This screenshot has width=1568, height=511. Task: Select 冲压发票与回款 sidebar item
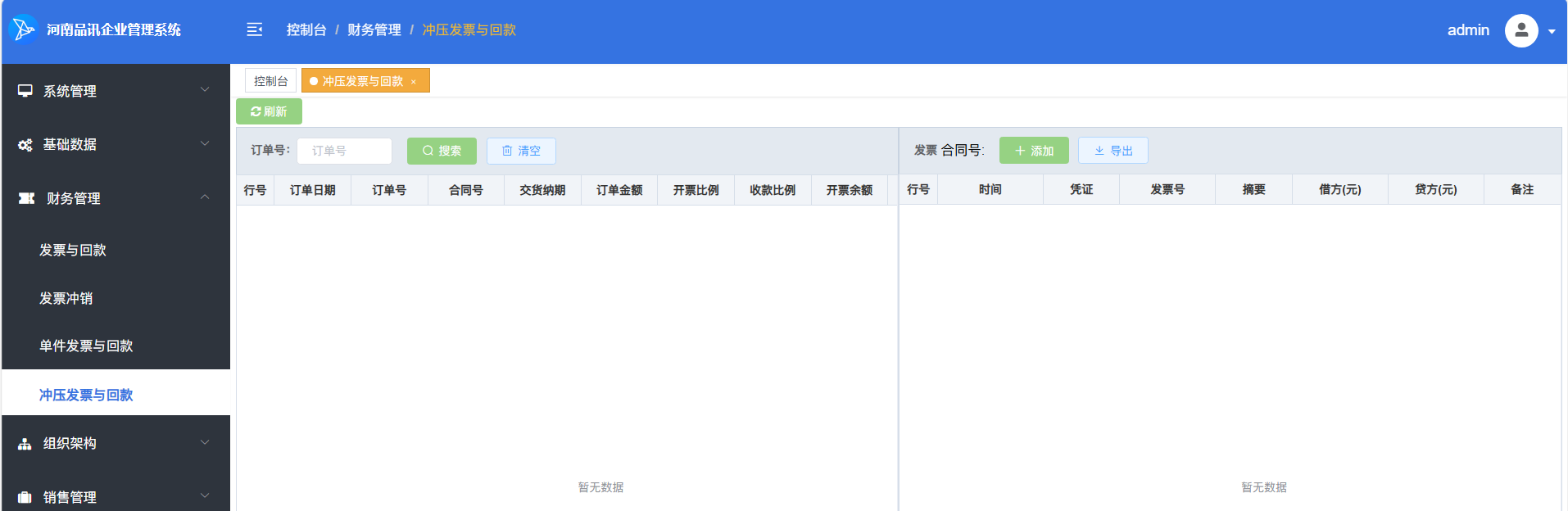pyautogui.click(x=116, y=394)
